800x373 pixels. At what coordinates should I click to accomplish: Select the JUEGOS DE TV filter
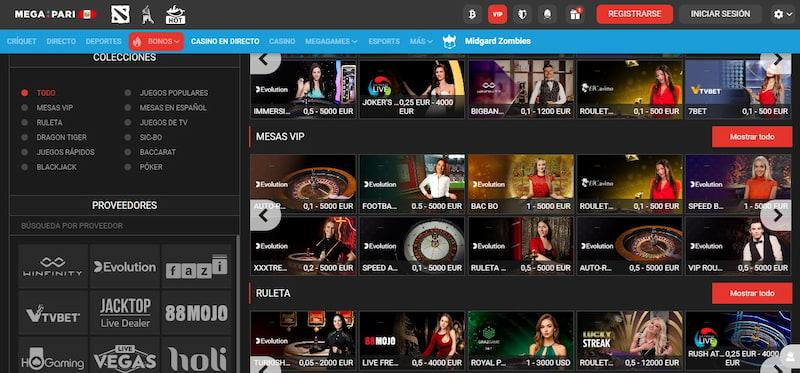click(x=157, y=122)
